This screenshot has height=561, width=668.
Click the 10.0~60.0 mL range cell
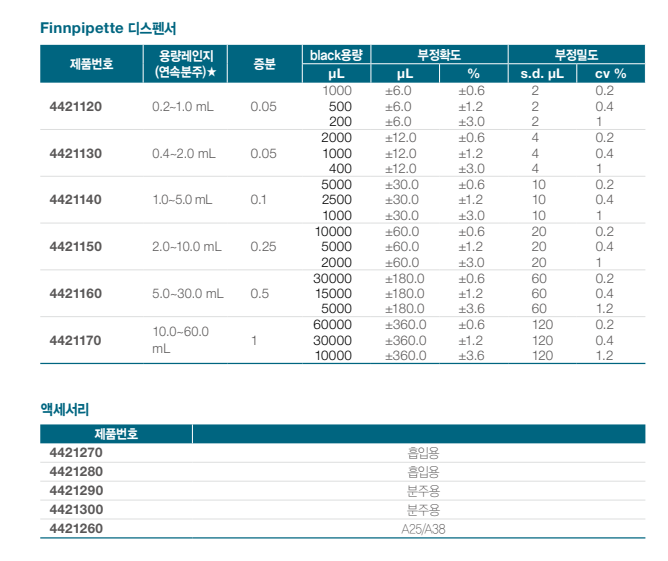(x=181, y=340)
